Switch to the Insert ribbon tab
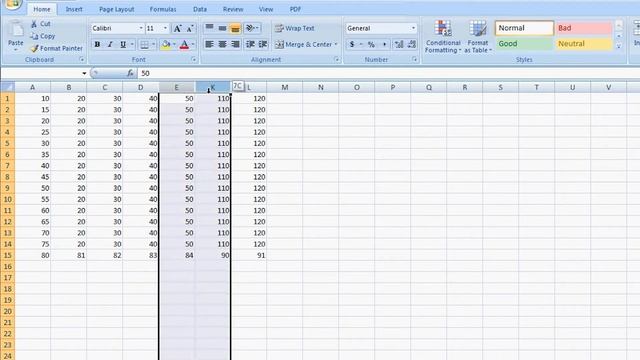Image resolution: width=640 pixels, height=360 pixels. tap(74, 9)
